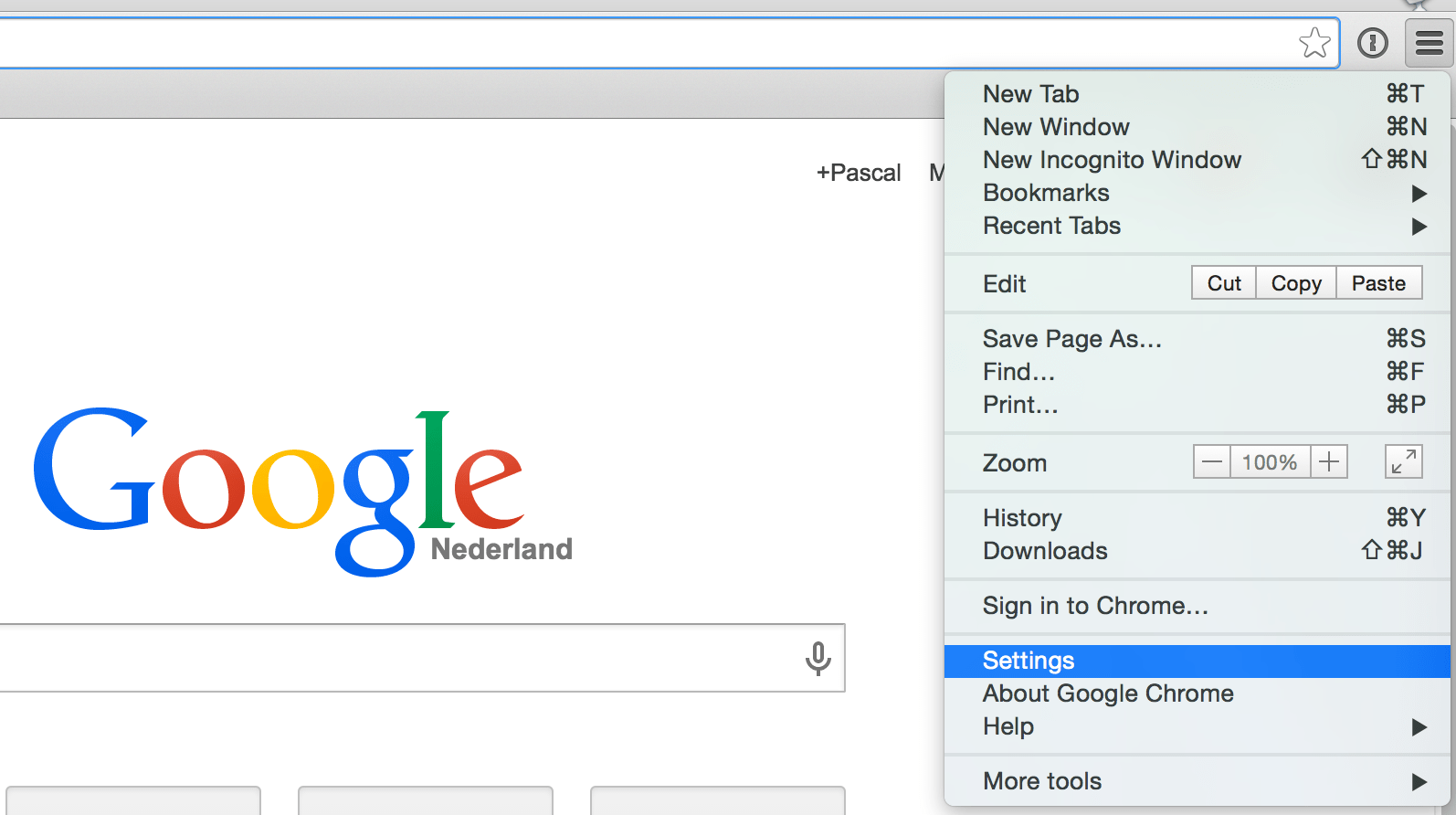1456x815 pixels.
Task: Click the bookmark star in the address bar
Action: (x=1315, y=42)
